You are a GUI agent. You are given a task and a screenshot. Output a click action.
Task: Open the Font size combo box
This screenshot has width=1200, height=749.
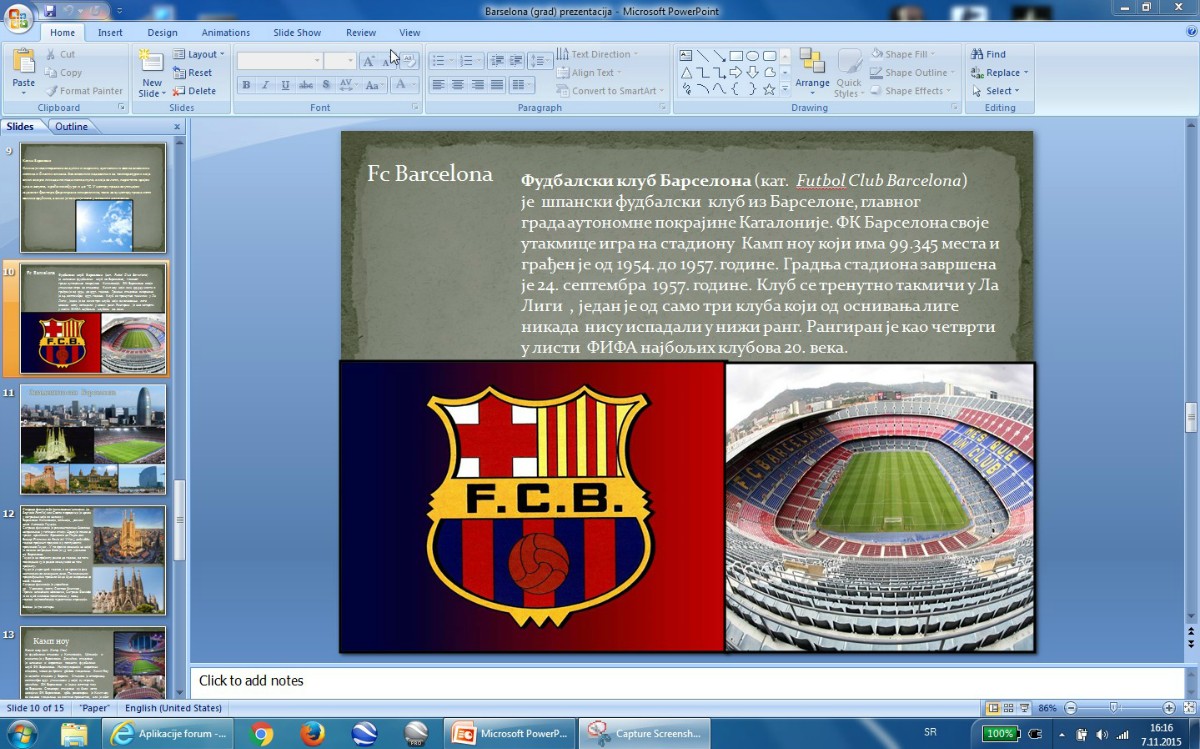click(340, 61)
